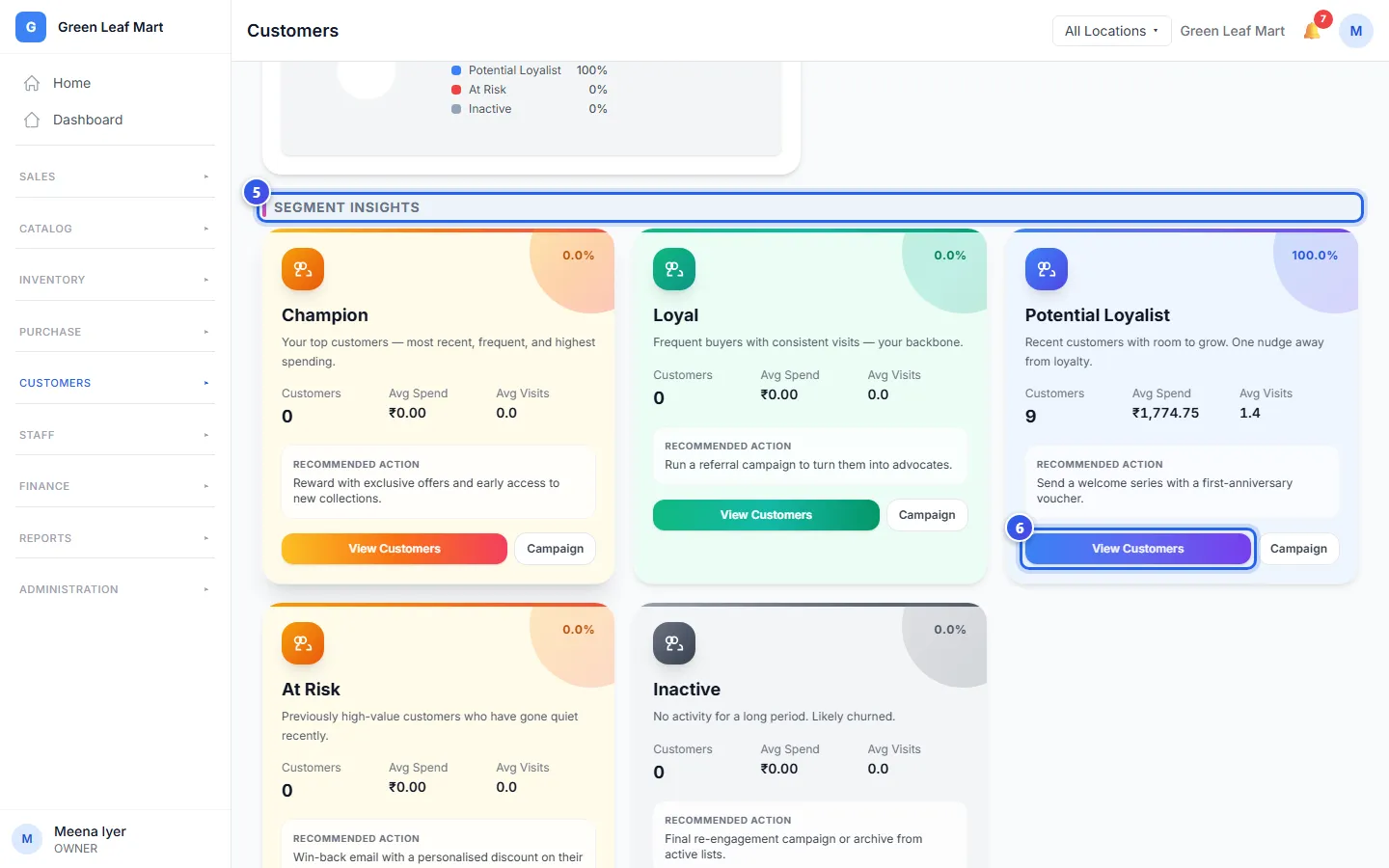Viewport: 1389px width, 868px height.
Task: Click the Loyal card 0.0% share badge
Action: pos(950,256)
